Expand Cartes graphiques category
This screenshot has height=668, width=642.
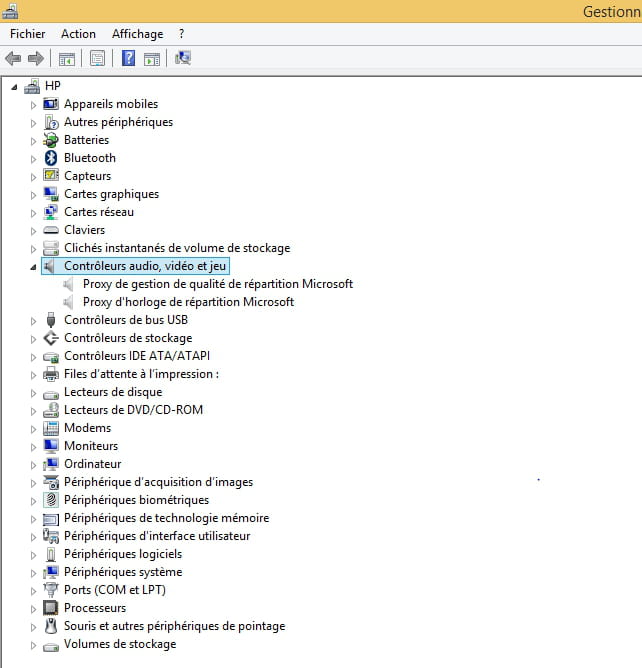click(33, 195)
